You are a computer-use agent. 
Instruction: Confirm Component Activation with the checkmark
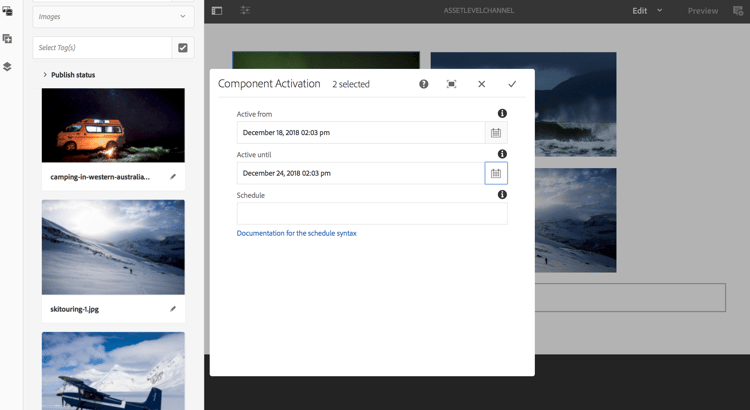point(512,84)
